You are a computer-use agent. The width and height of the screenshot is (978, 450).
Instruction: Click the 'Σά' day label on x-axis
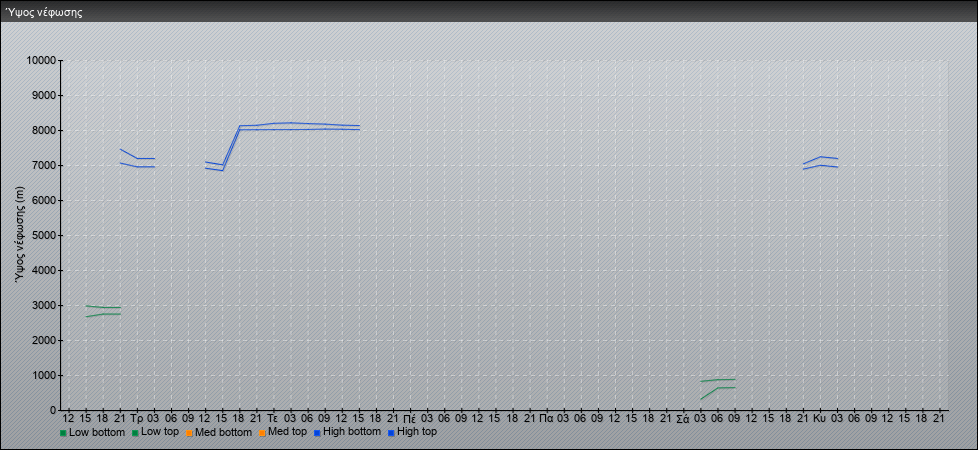(683, 418)
